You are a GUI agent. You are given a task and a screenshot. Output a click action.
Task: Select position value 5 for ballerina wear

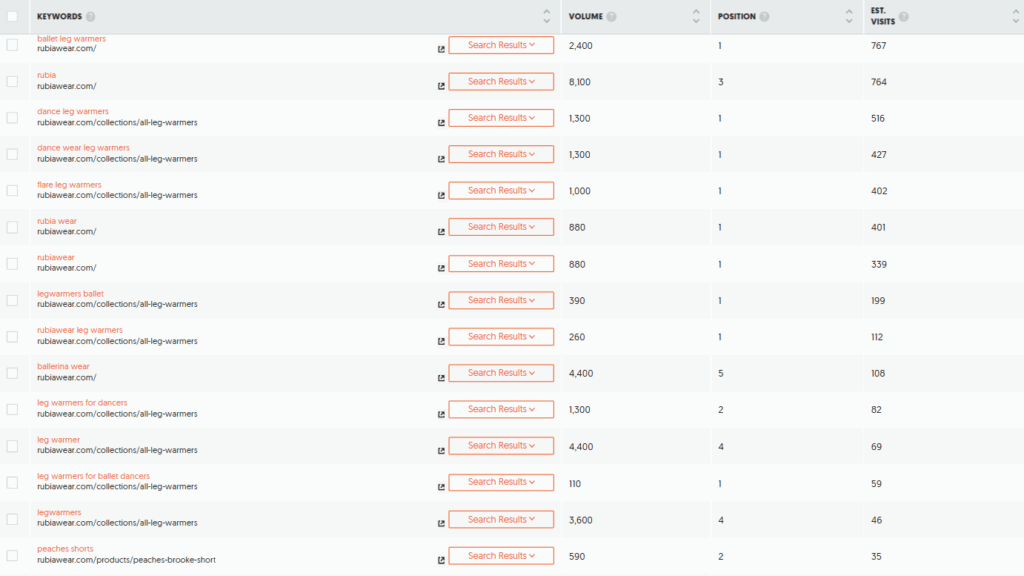click(721, 374)
